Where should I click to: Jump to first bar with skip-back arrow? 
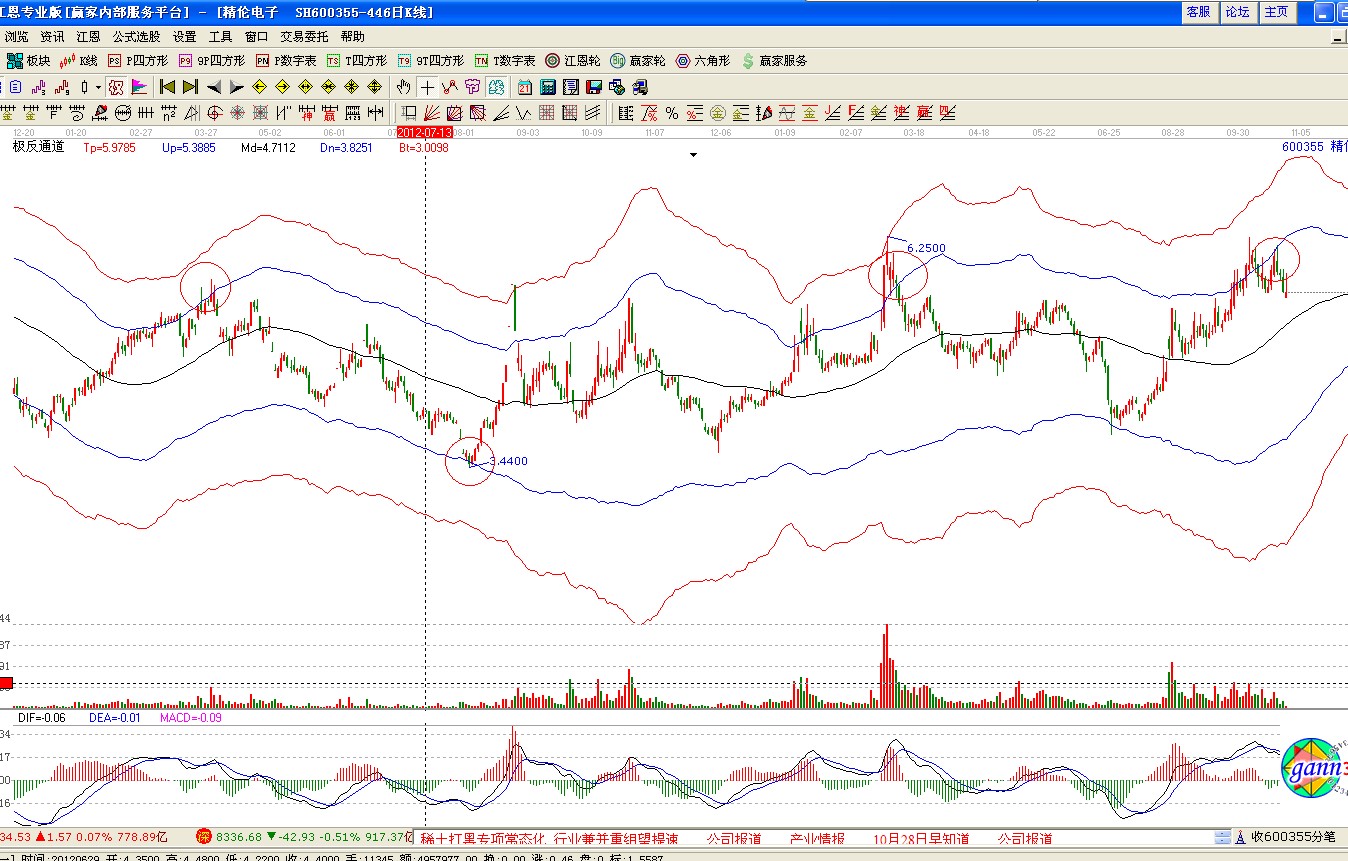[167, 87]
